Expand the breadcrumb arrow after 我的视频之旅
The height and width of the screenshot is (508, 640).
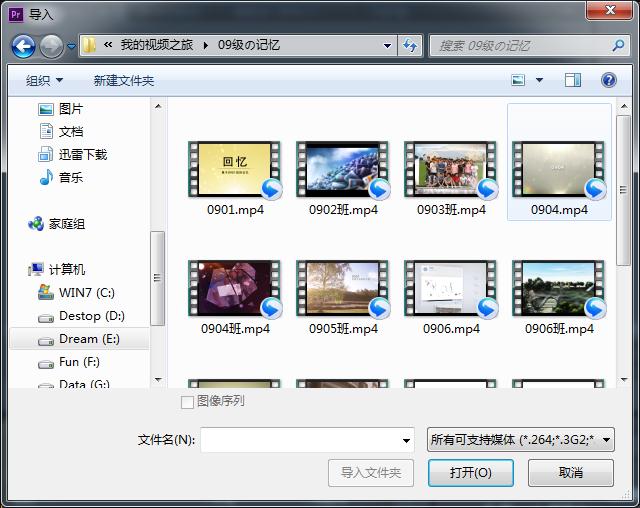tap(205, 45)
